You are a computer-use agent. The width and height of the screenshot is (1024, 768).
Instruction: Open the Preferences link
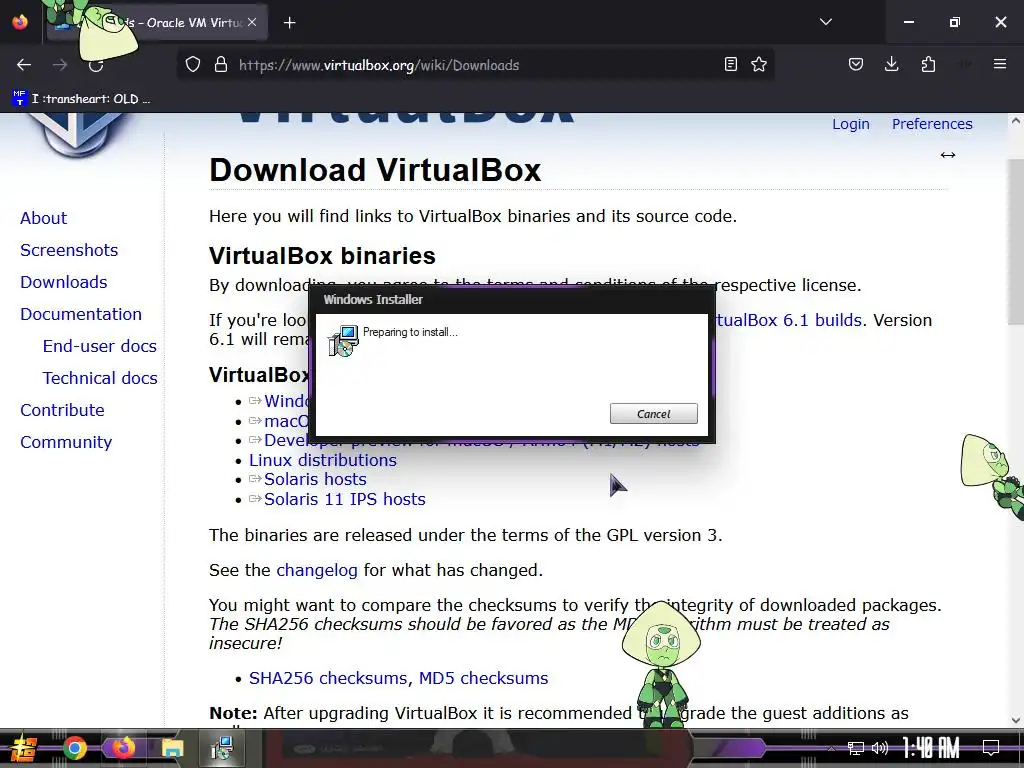coord(932,124)
